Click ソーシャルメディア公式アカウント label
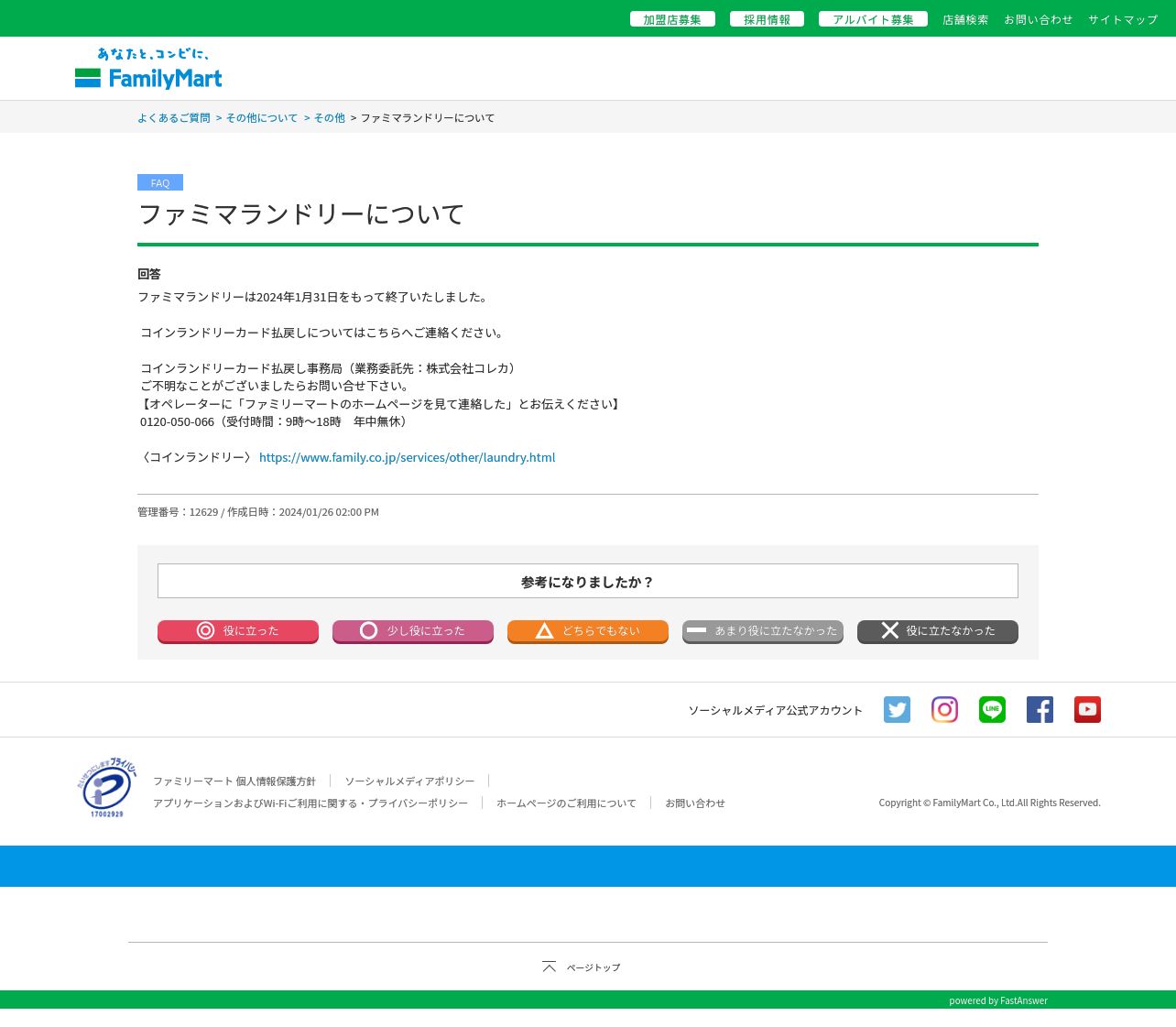Image resolution: width=1176 pixels, height=1027 pixels. 776,710
